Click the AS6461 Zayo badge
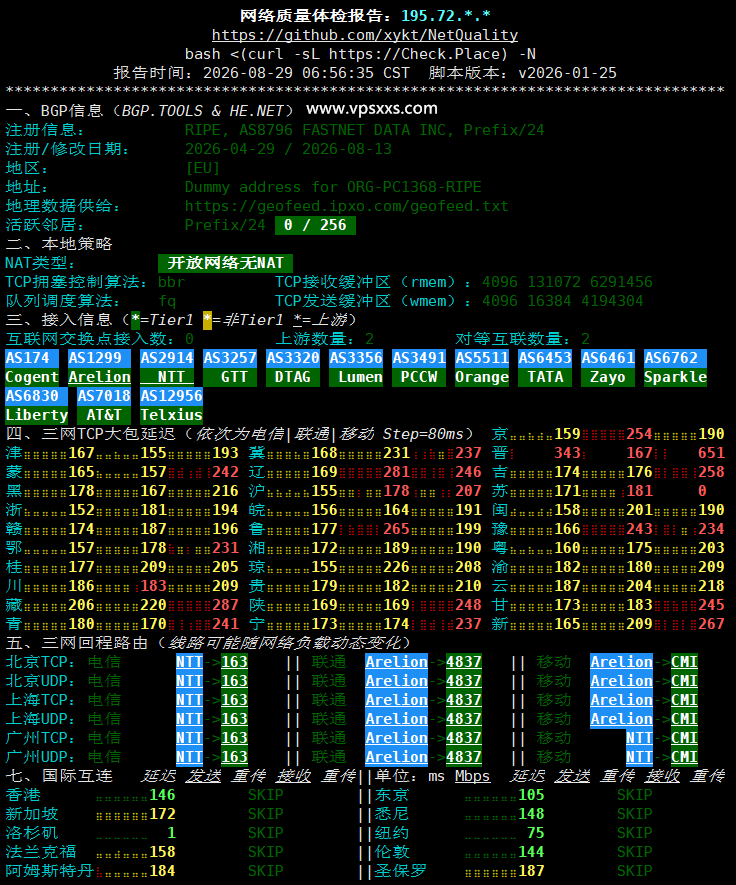736x885 pixels. coord(608,367)
